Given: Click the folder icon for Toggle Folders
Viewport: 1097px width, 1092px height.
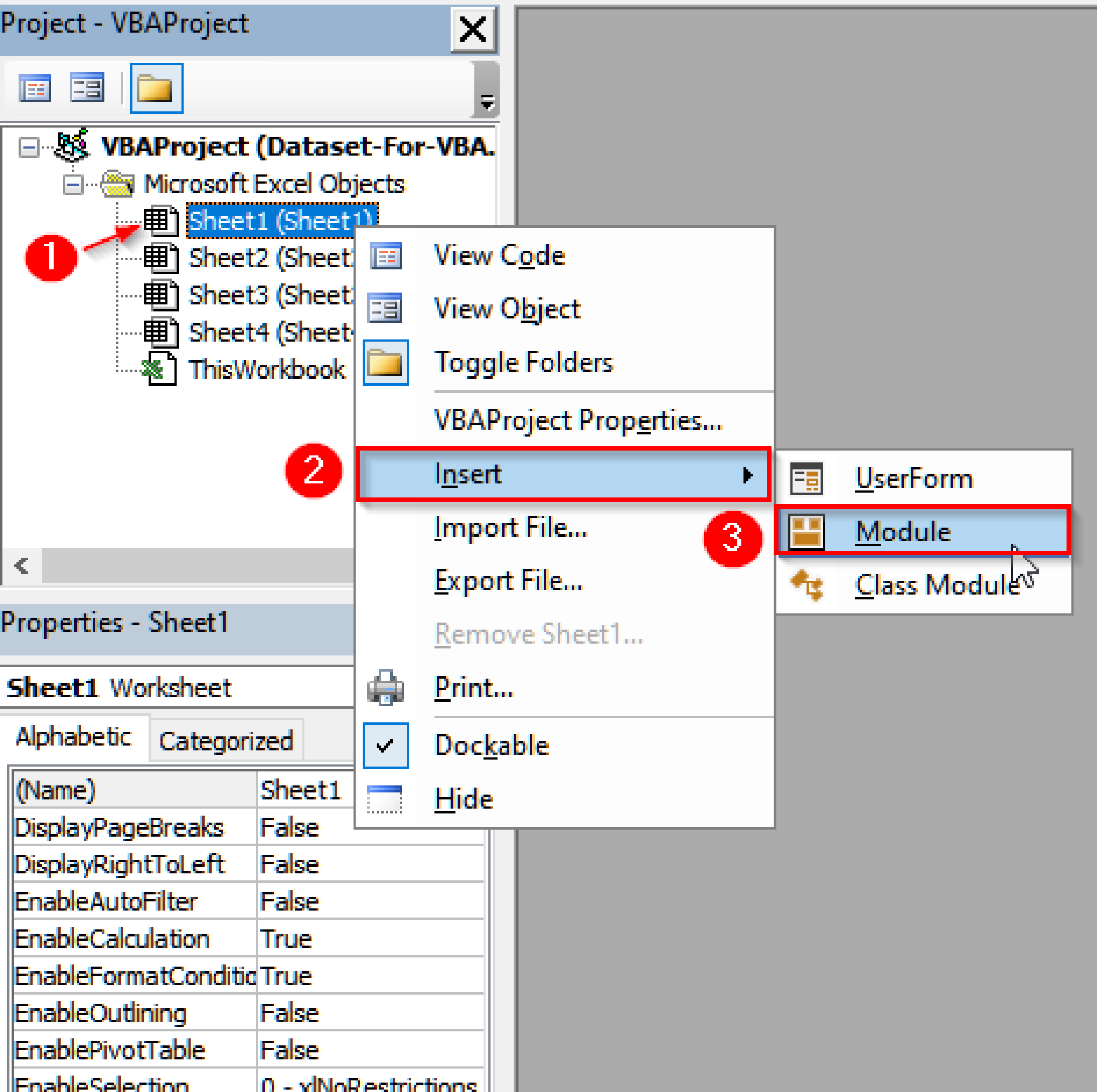Looking at the screenshot, I should [156, 88].
